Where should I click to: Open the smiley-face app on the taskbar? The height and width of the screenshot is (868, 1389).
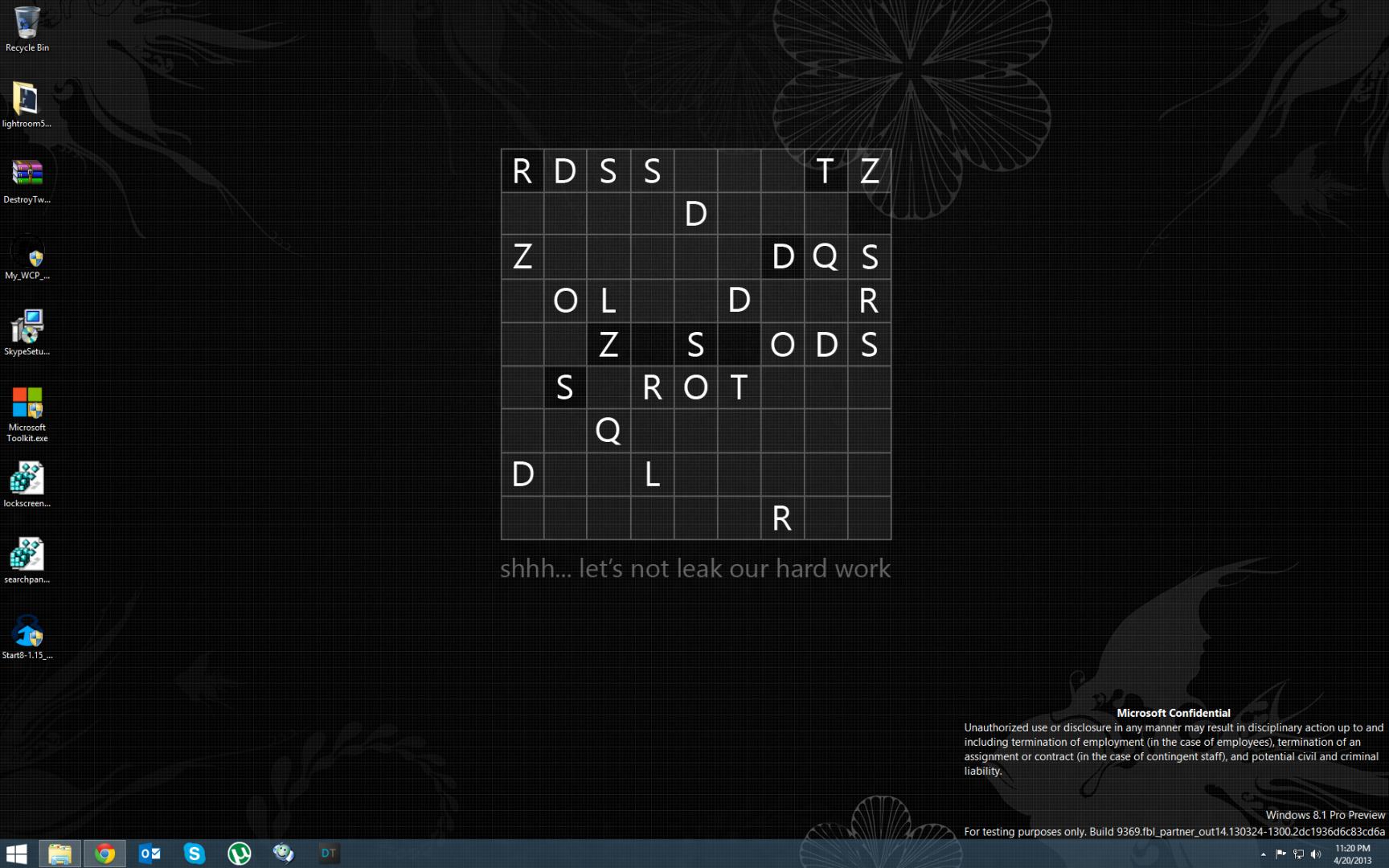click(283, 854)
